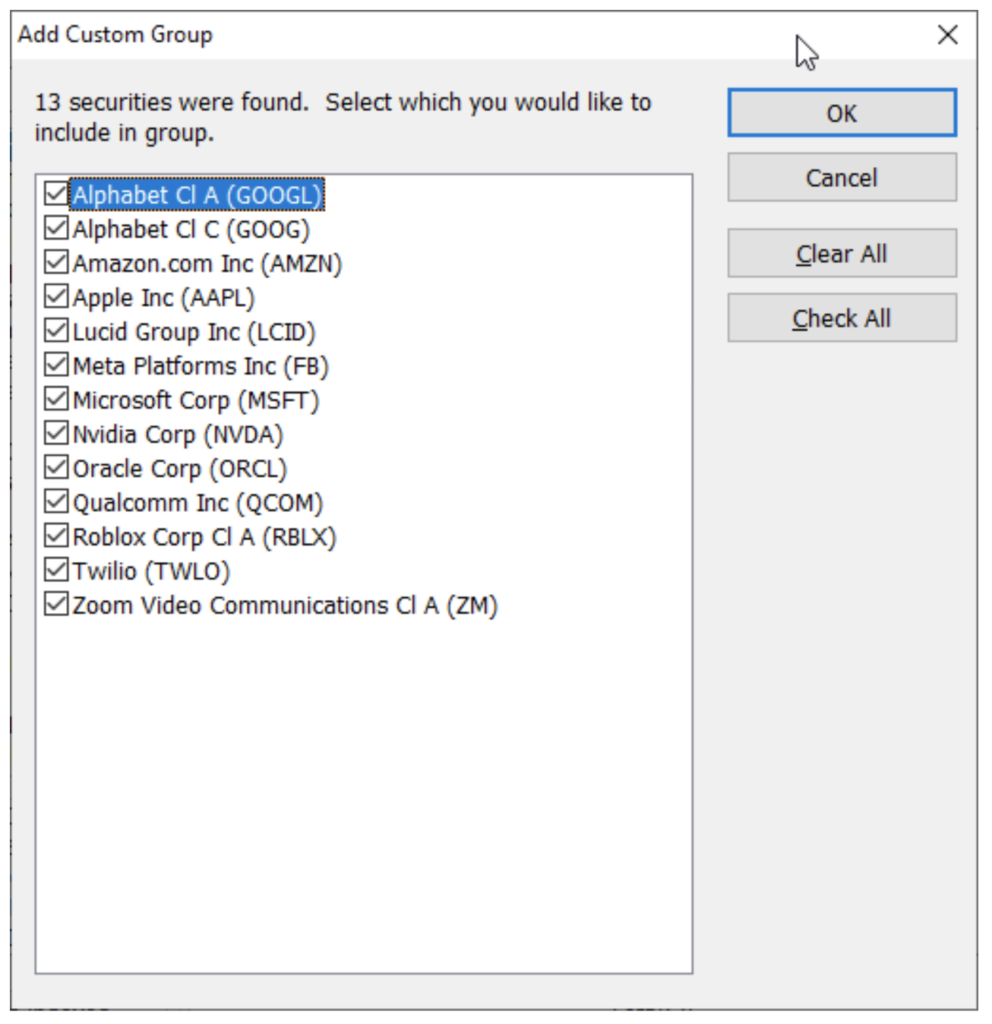
Task: Toggle the Nvidia Corp (NVDA) checkbox
Action: coord(56,433)
